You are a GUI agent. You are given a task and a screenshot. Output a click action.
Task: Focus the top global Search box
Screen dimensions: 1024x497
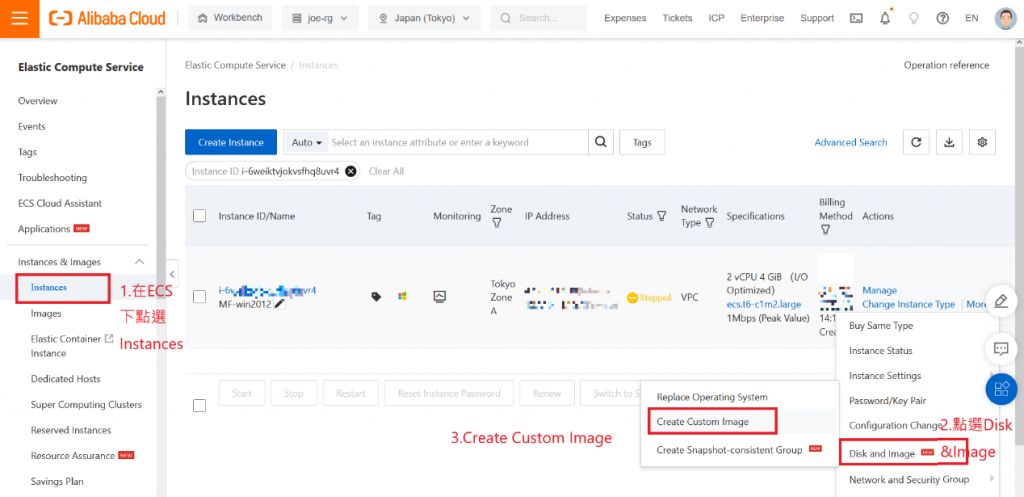coord(538,18)
